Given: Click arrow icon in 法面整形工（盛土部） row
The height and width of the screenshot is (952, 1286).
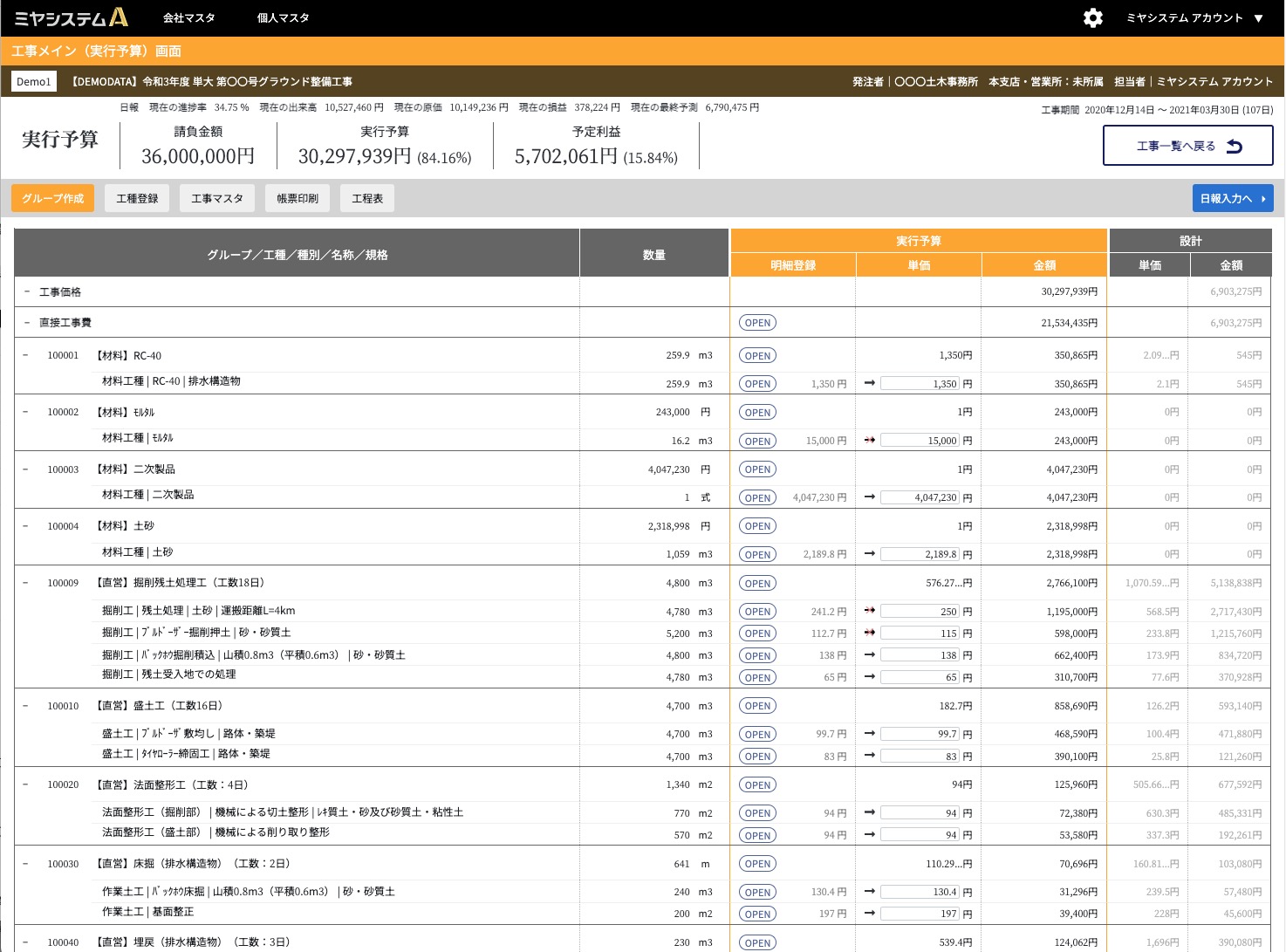Looking at the screenshot, I should point(870,834).
